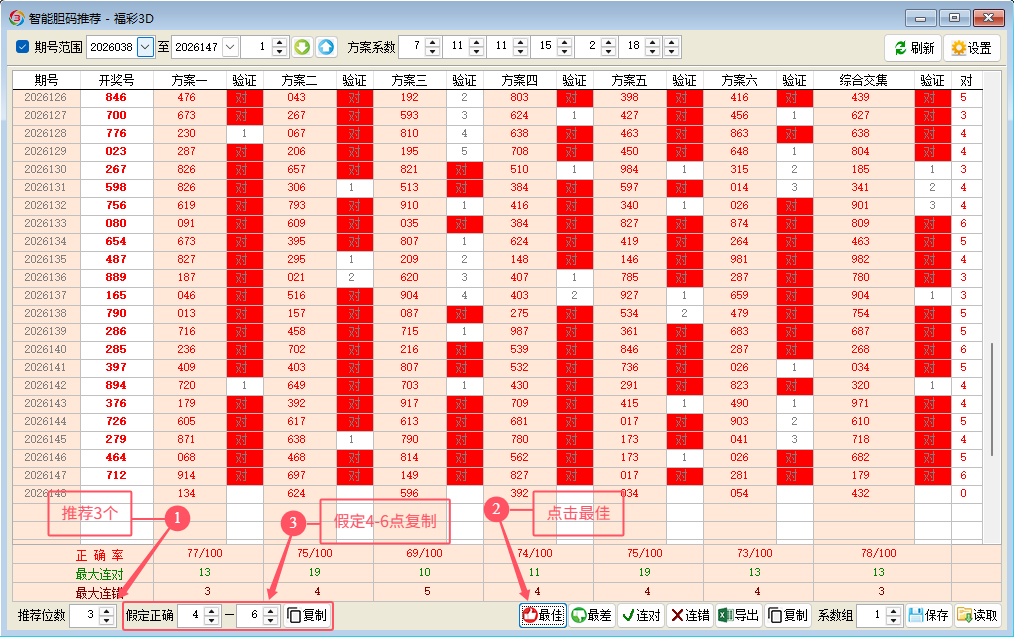
Task: Click 方案三 value 917 in row 2026143
Action: tap(409, 403)
